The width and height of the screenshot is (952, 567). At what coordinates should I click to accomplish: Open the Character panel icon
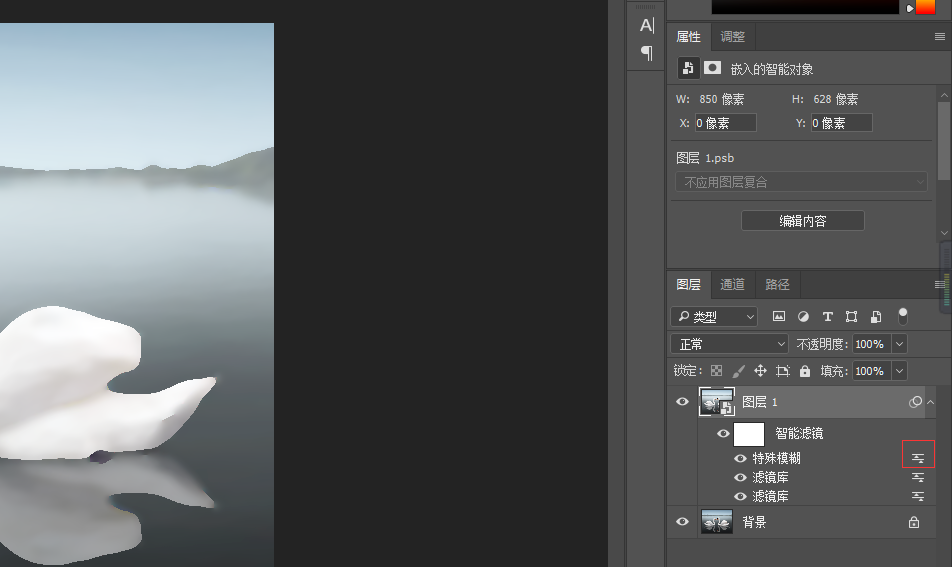coord(647,25)
